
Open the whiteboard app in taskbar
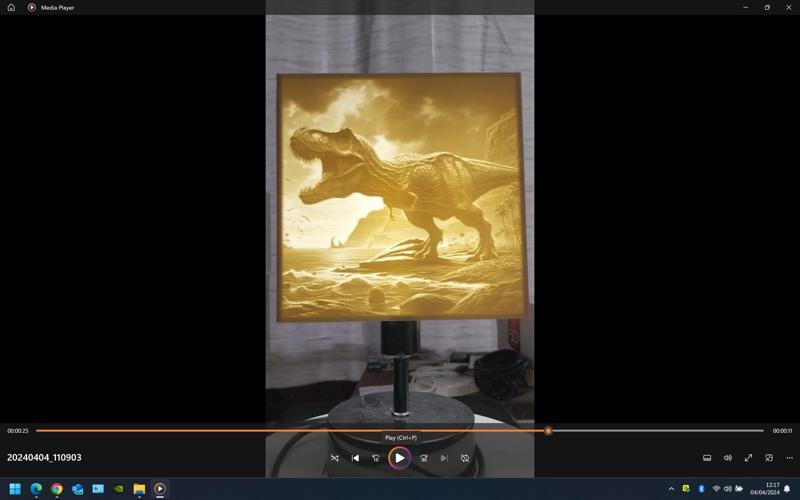point(98,489)
